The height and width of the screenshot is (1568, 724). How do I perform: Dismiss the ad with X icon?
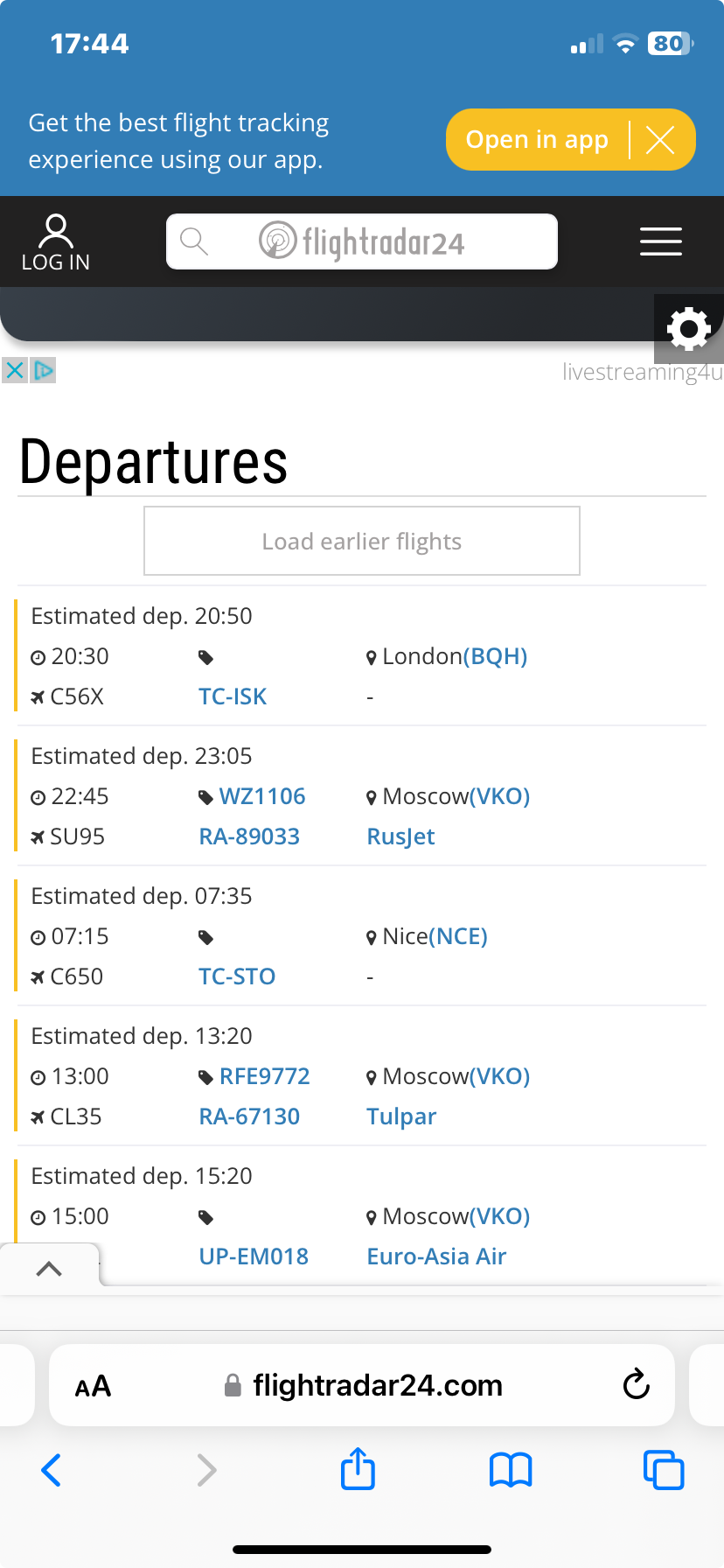(14, 370)
